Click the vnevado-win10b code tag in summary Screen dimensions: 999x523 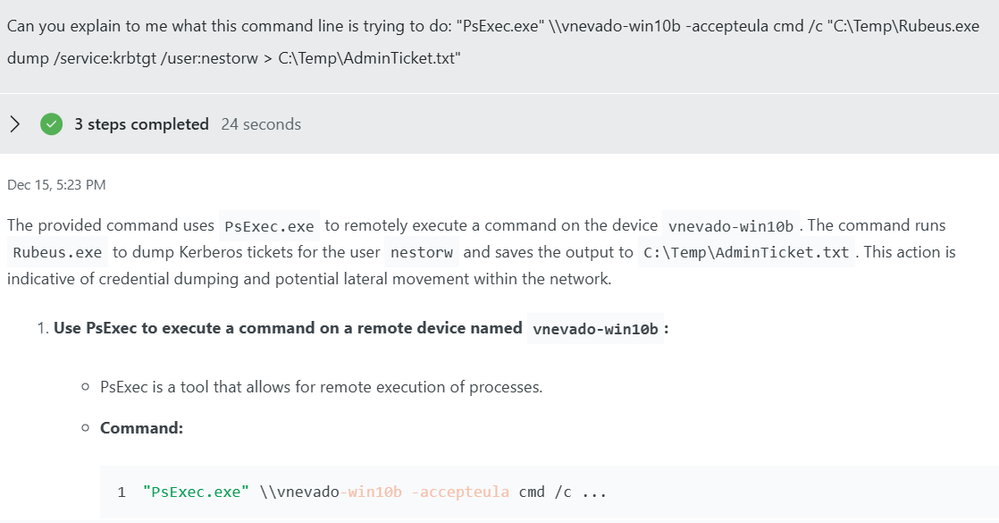click(x=731, y=226)
